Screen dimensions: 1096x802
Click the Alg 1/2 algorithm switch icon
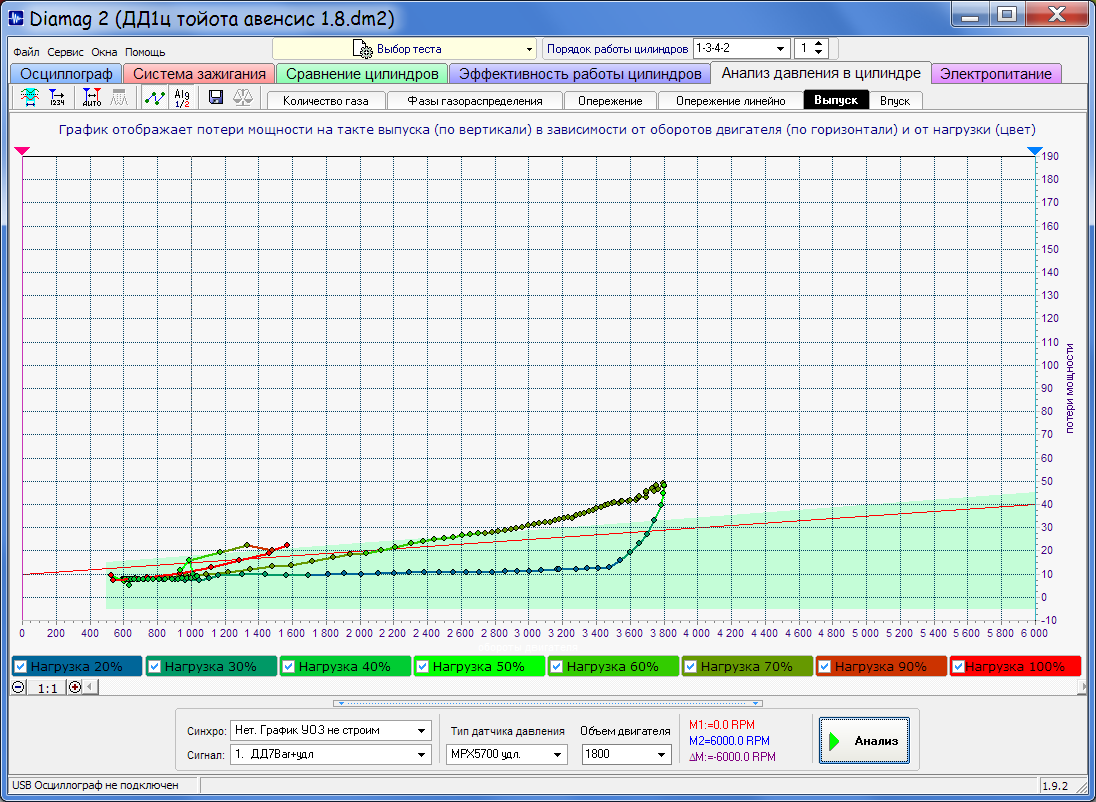pos(182,97)
